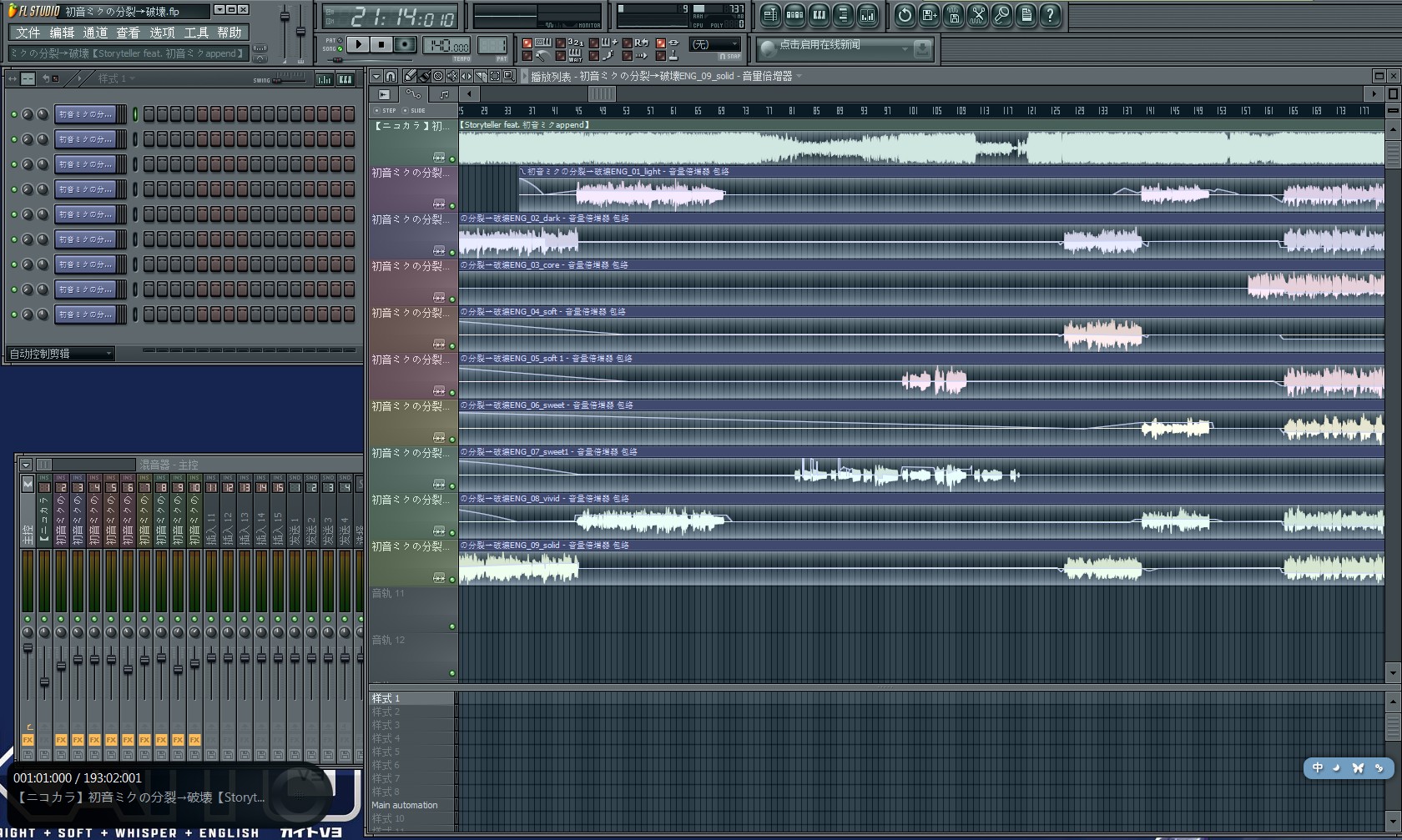Click the help question mark icon
Image resolution: width=1402 pixels, height=840 pixels.
coord(1050,15)
